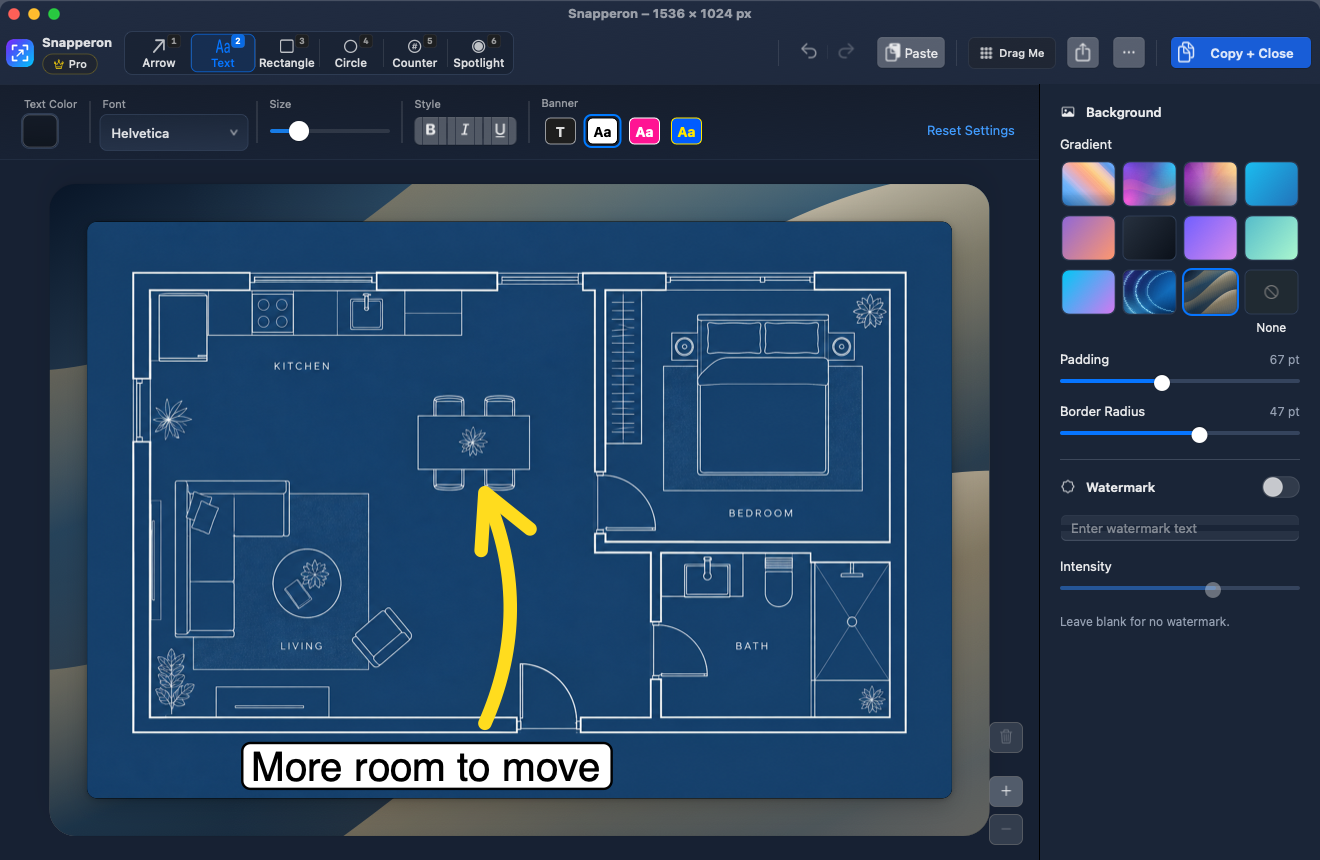Viewport: 1320px width, 860px height.
Task: Adjust the watermark Intensity slider
Action: coord(1180,590)
